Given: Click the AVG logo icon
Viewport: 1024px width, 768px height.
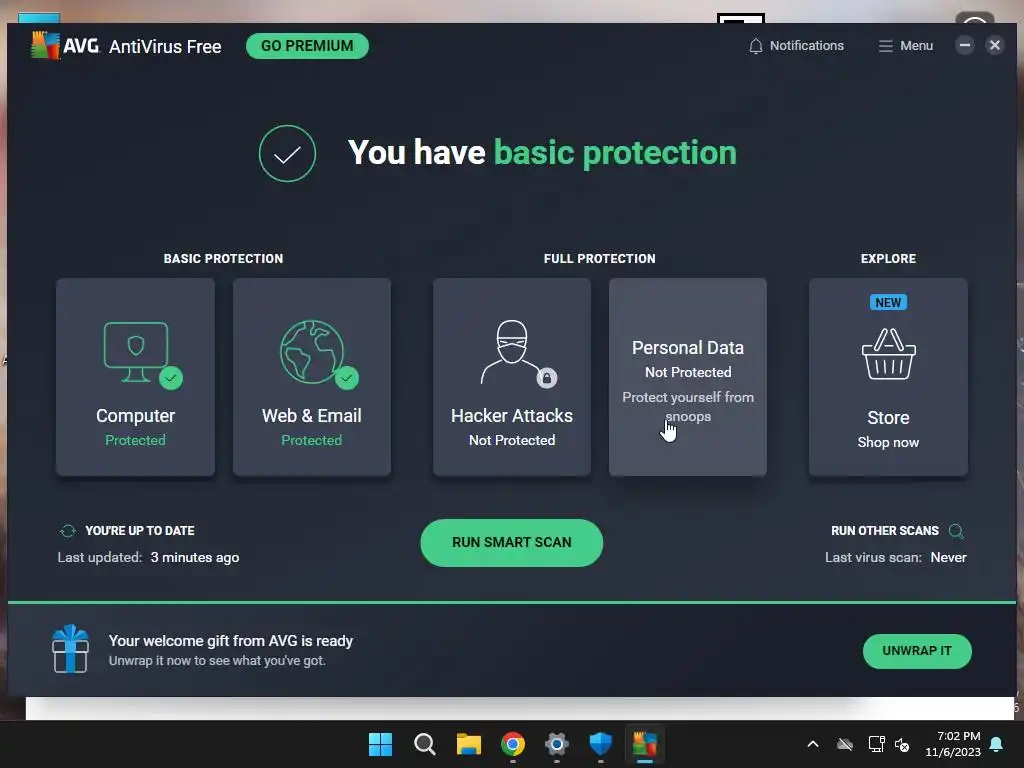Looking at the screenshot, I should (45, 45).
